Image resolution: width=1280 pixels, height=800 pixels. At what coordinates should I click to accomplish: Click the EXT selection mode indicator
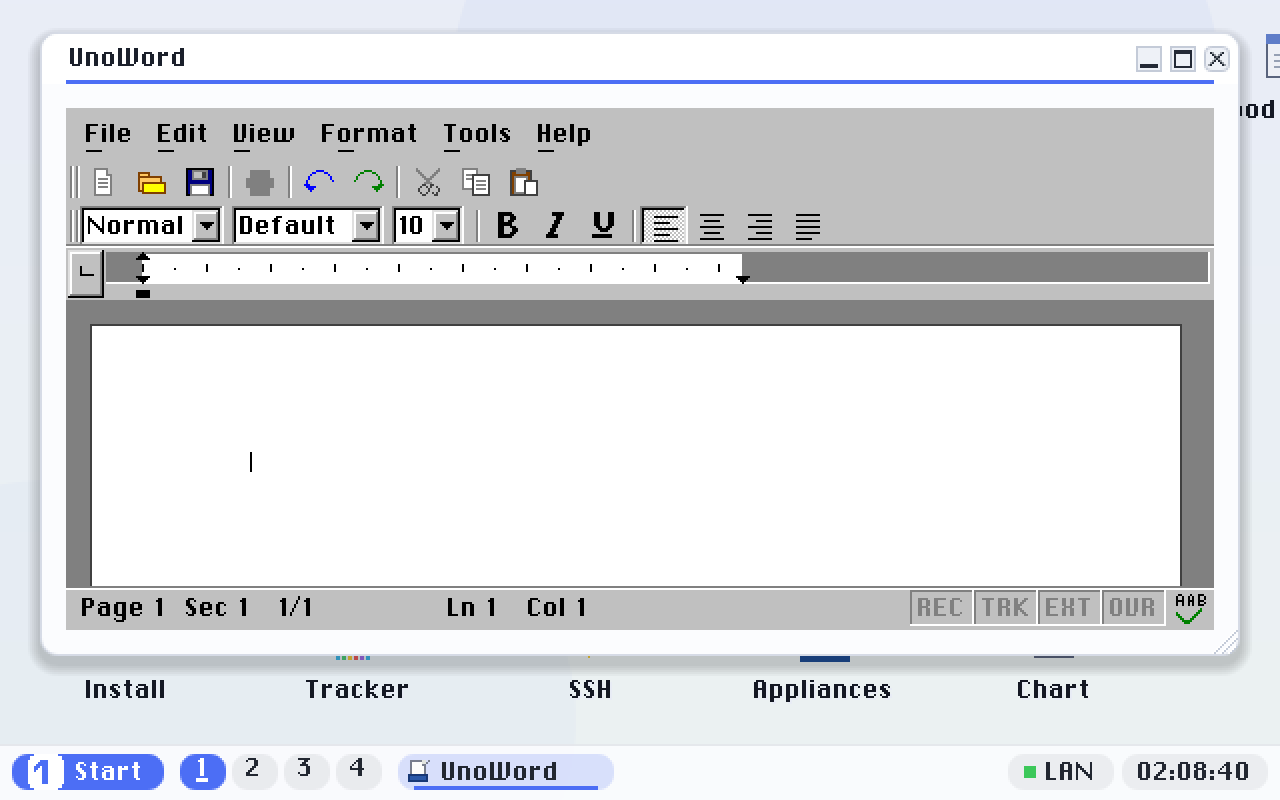click(x=1068, y=608)
